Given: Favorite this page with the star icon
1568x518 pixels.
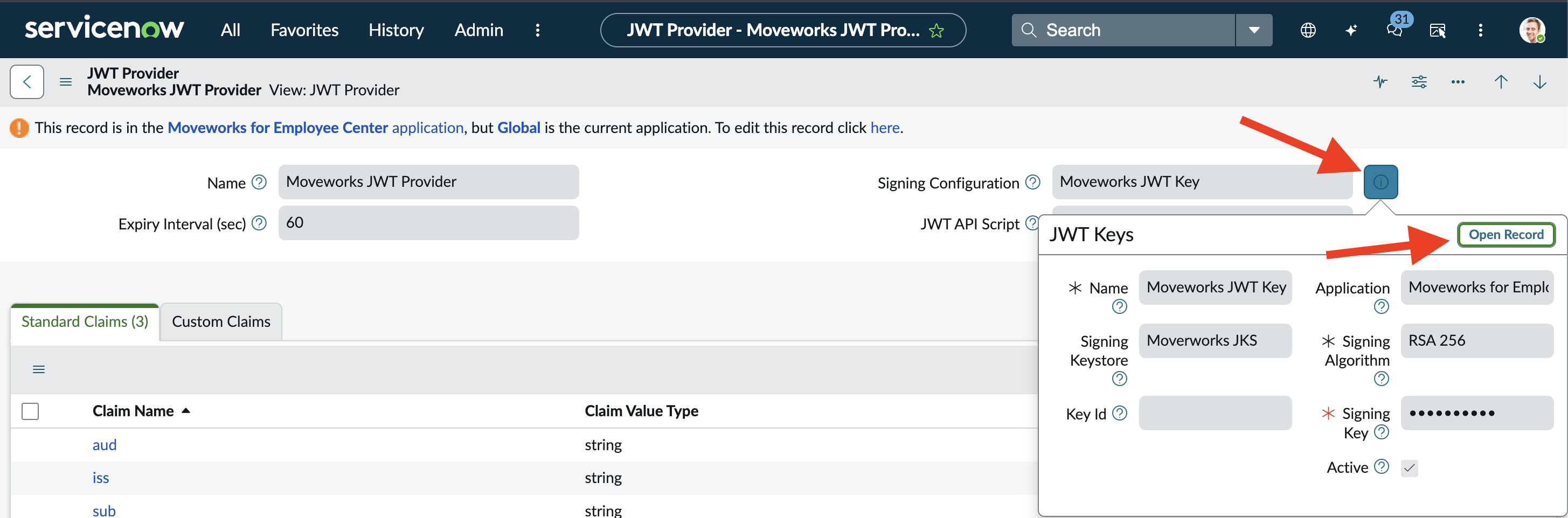Looking at the screenshot, I should tap(936, 30).
